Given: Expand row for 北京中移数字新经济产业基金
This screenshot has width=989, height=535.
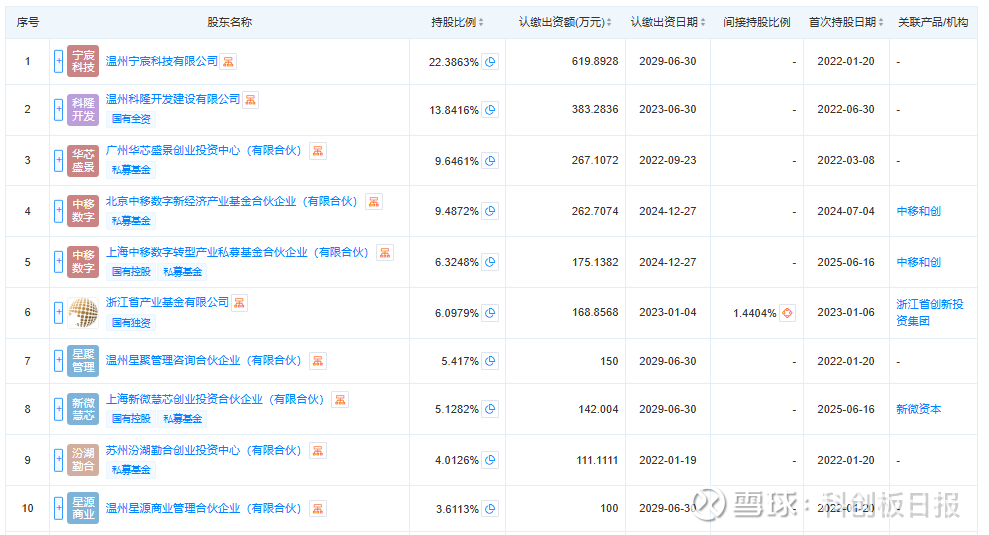Looking at the screenshot, I should (58, 211).
